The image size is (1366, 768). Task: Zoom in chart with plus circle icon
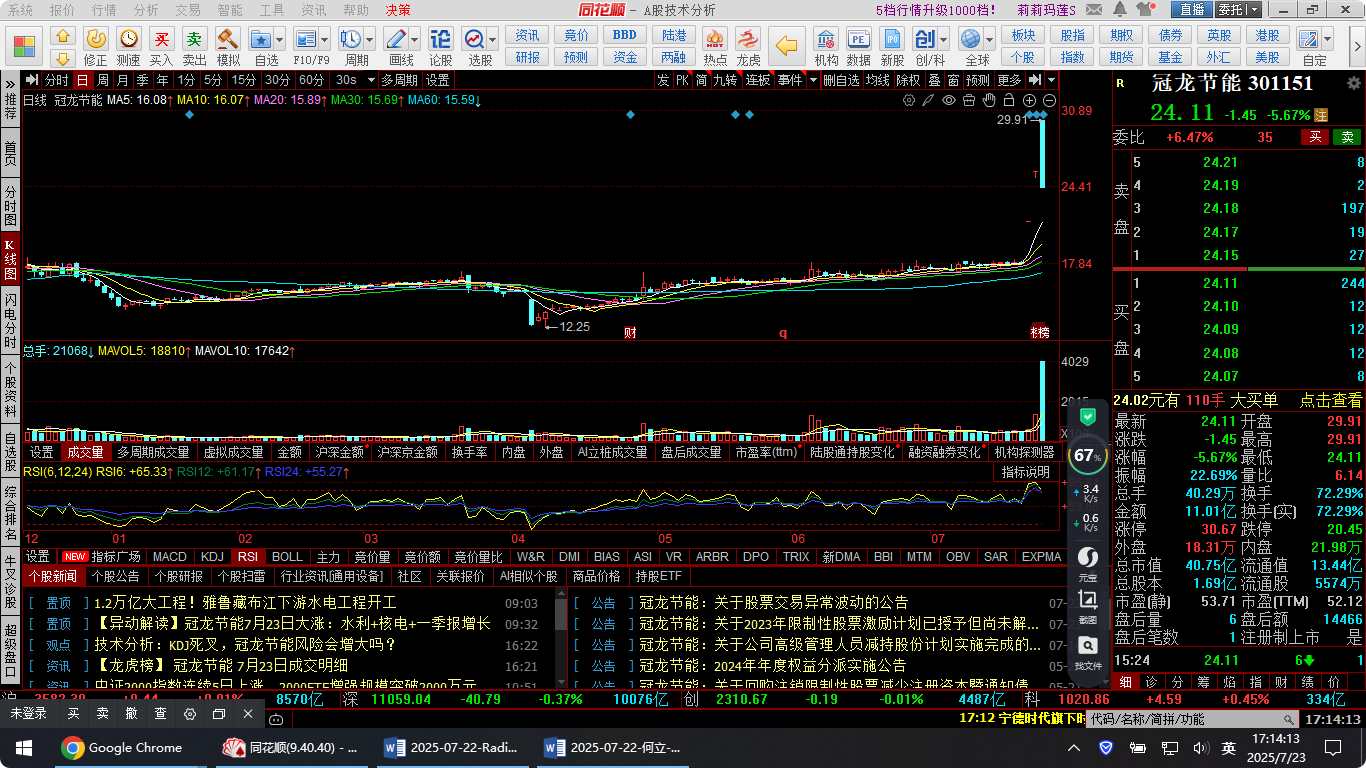[x=1029, y=100]
